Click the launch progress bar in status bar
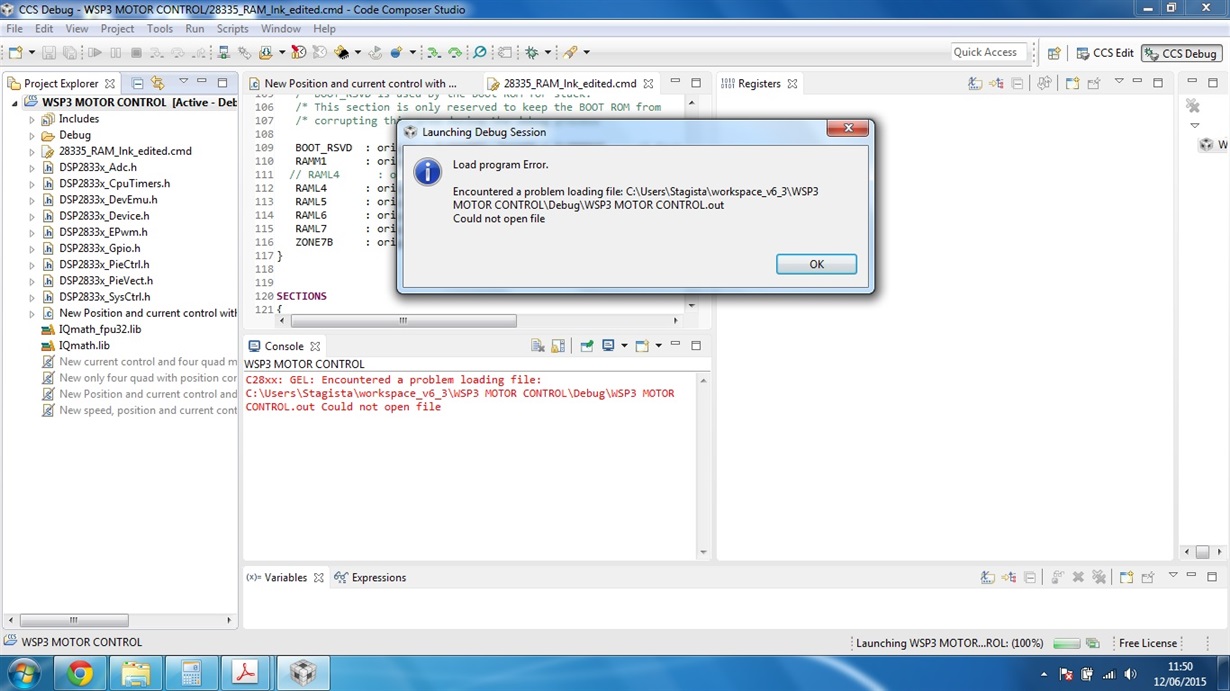 1067,643
